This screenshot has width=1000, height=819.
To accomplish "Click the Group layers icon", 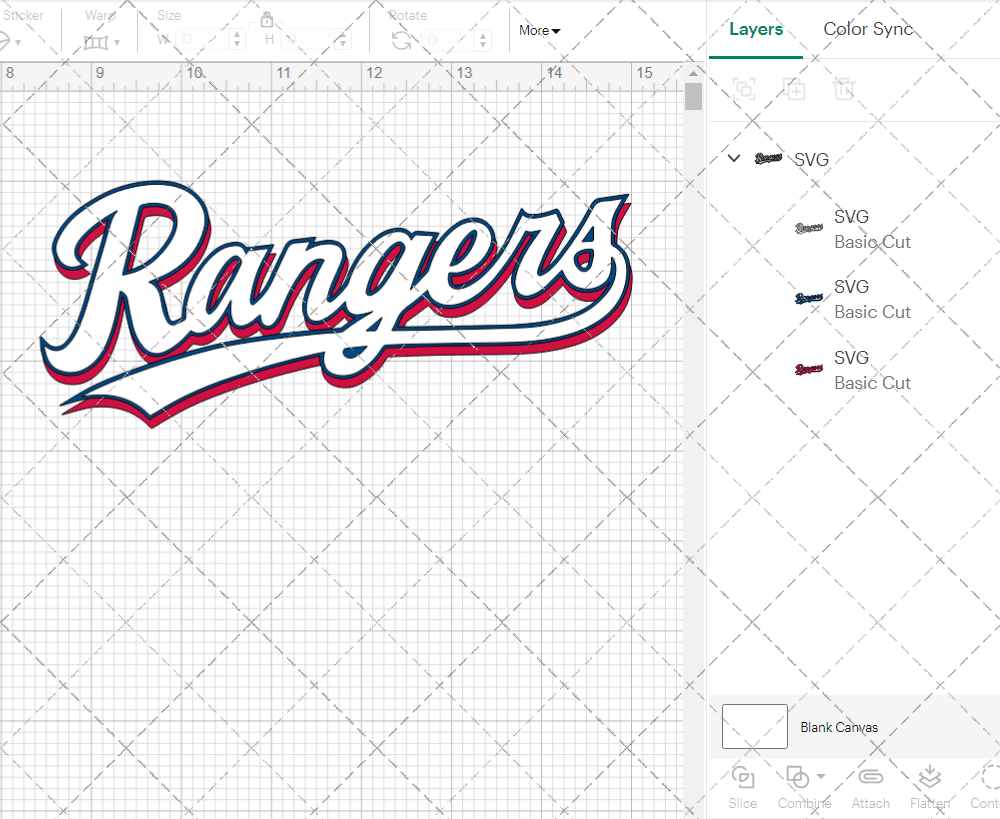I will tap(743, 89).
